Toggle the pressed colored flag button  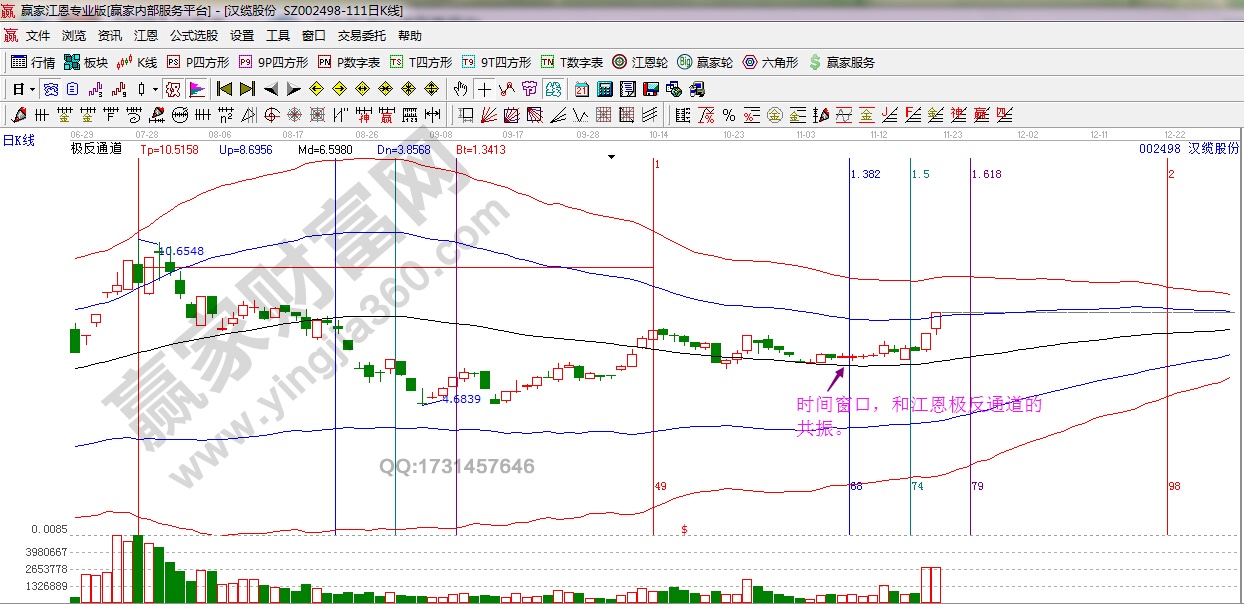click(x=196, y=89)
